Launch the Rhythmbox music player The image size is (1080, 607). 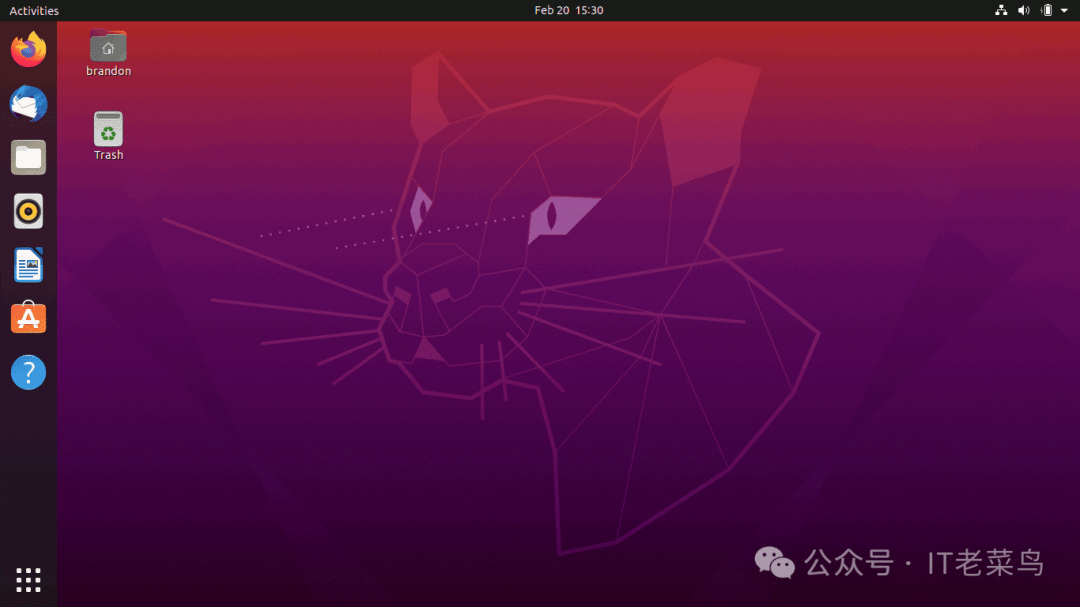click(27, 211)
